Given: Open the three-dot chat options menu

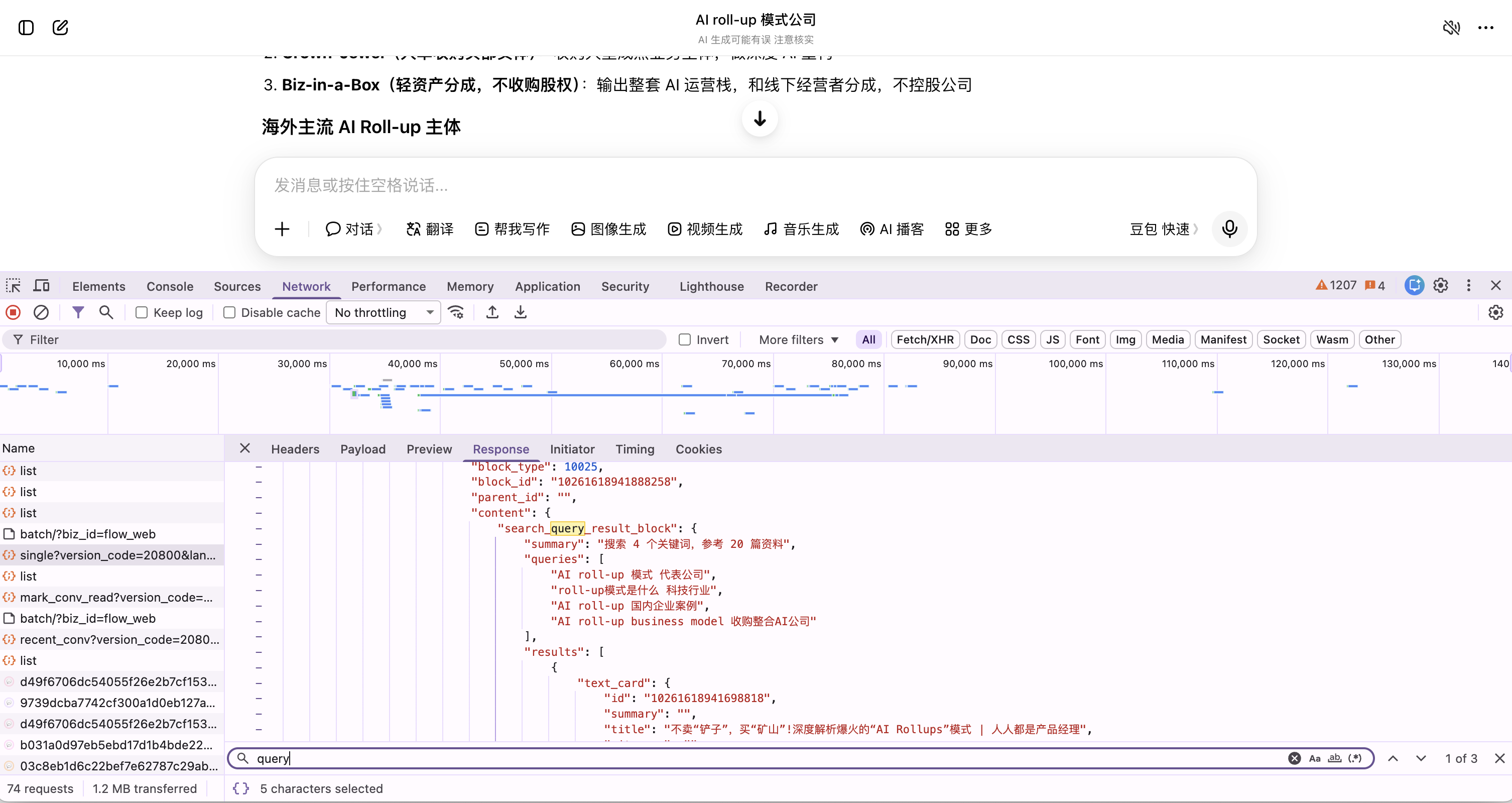Looking at the screenshot, I should click(1485, 28).
